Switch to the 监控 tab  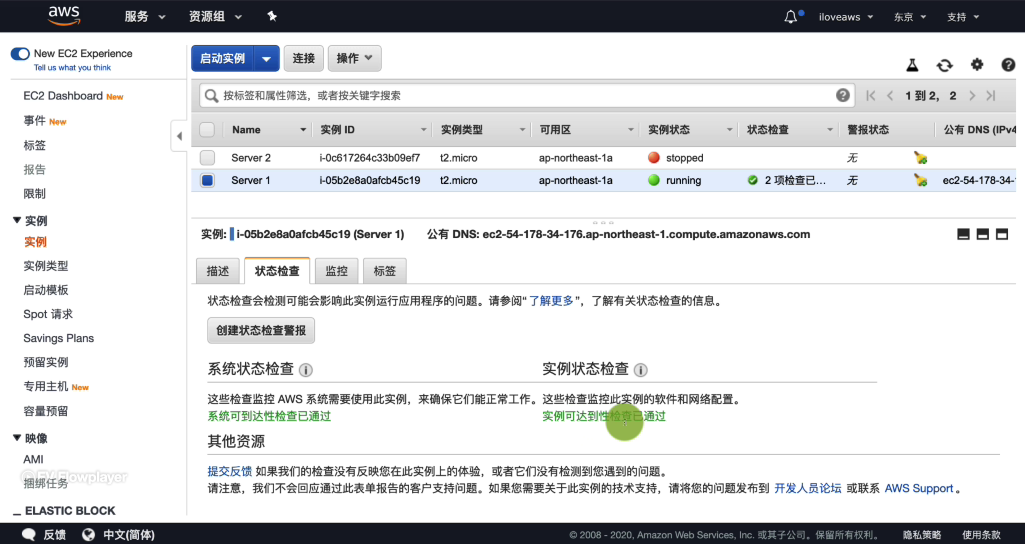[336, 271]
